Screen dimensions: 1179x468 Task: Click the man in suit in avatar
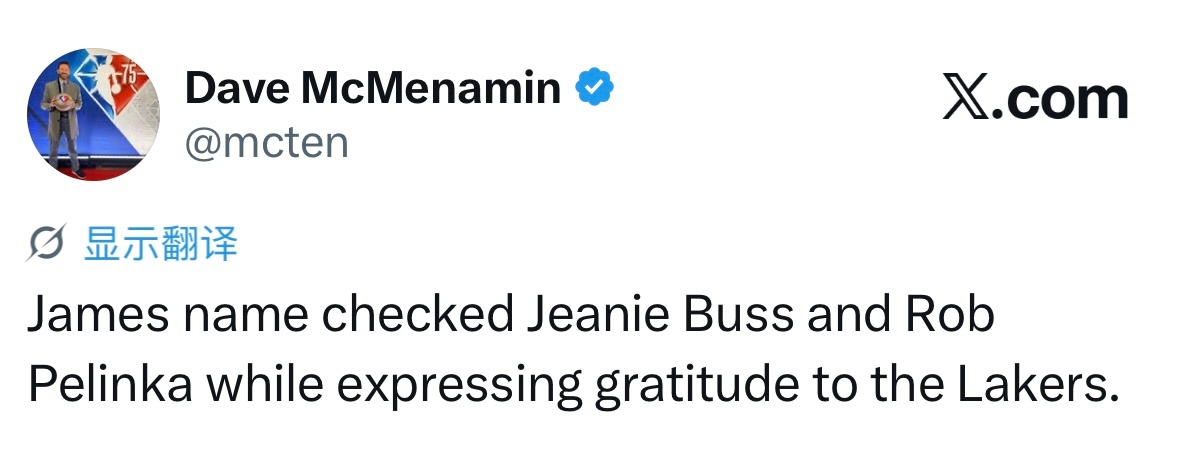(x=61, y=111)
